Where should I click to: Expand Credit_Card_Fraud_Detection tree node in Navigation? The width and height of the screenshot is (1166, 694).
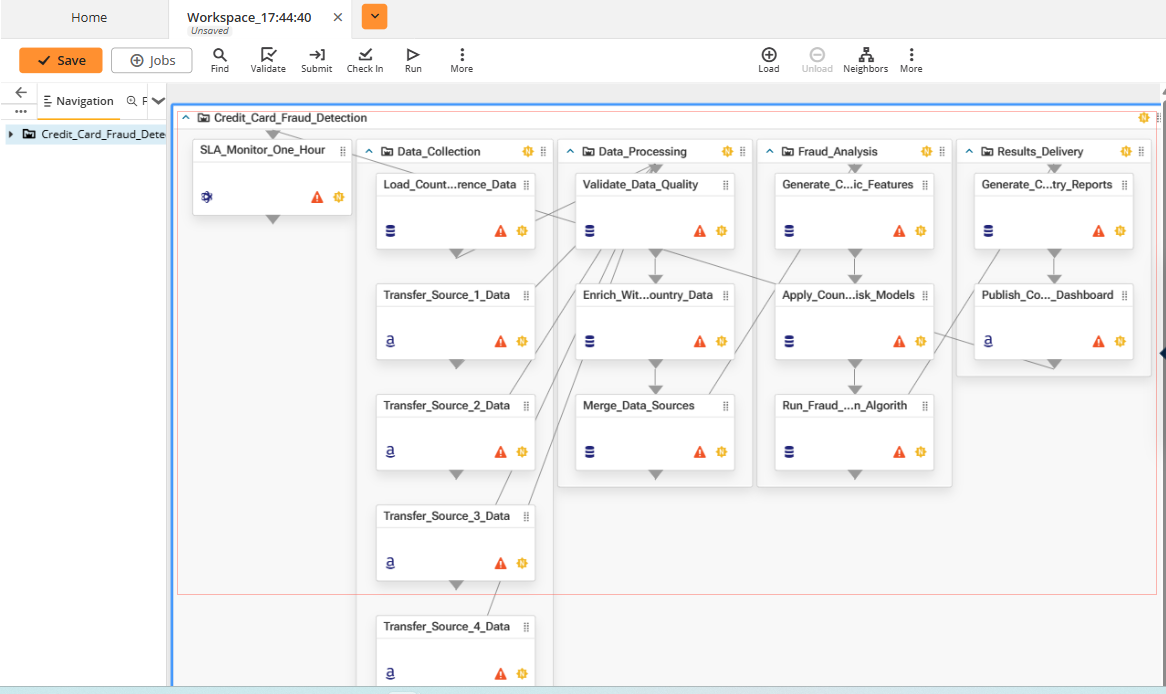point(11,134)
